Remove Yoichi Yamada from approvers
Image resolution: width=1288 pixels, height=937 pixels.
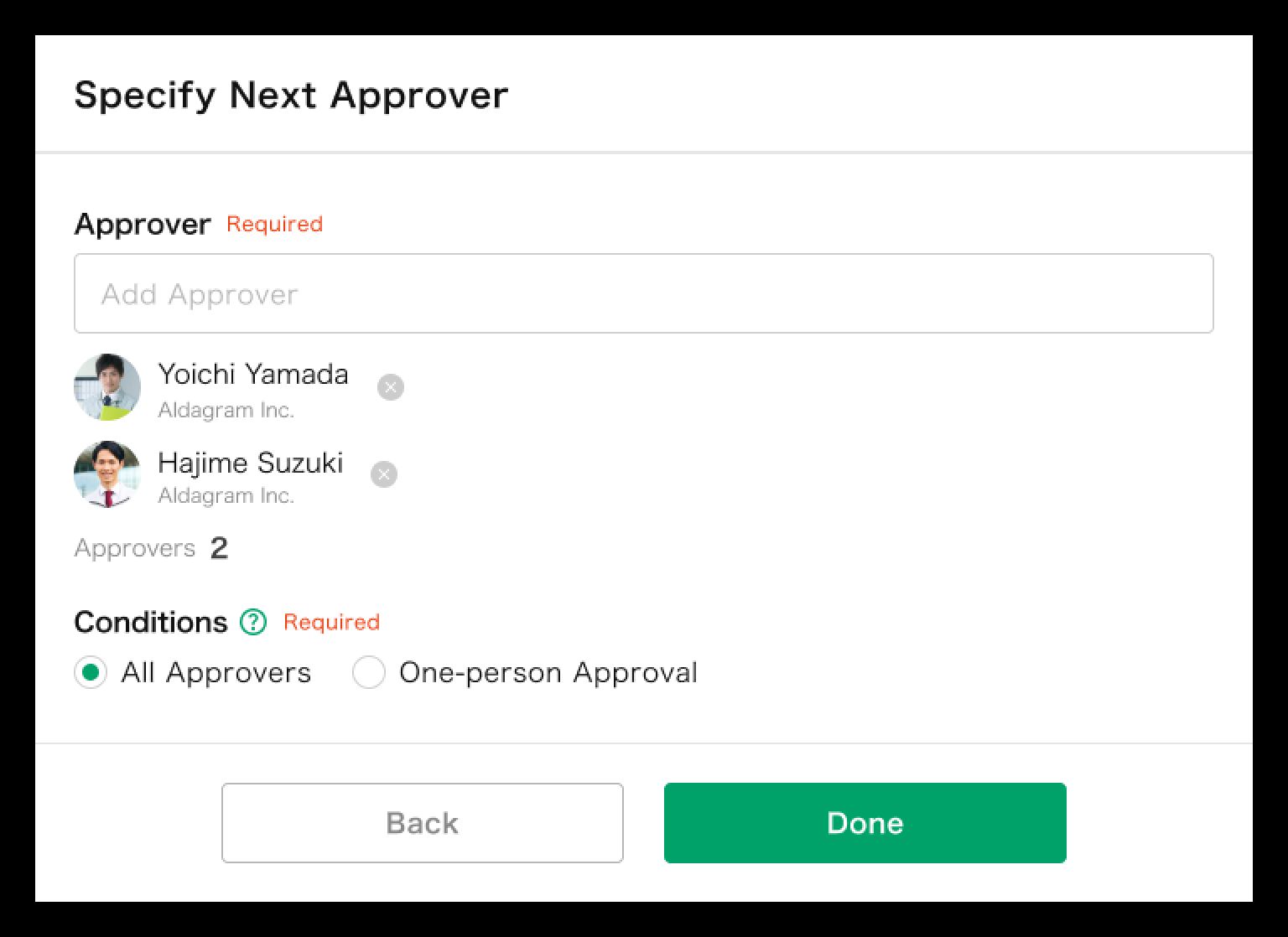(x=390, y=387)
